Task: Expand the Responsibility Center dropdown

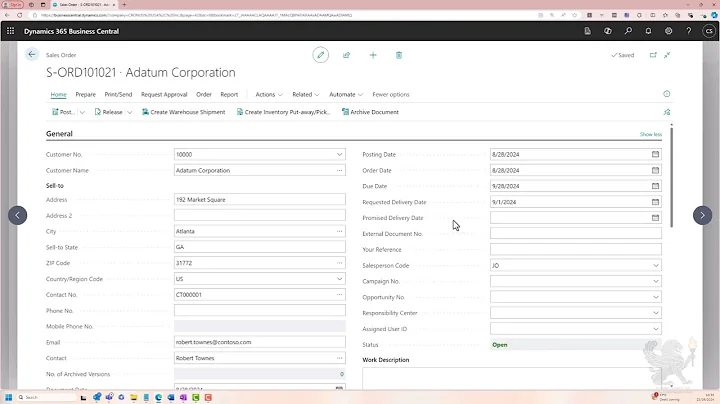Action: point(656,313)
